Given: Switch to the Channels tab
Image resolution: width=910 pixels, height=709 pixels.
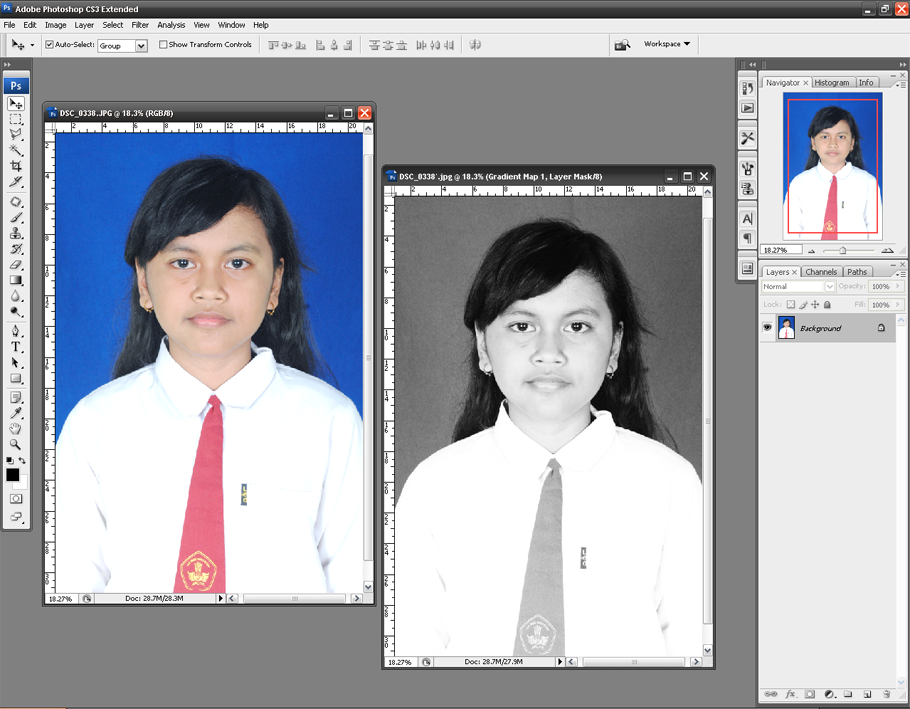Looking at the screenshot, I should tap(820, 271).
